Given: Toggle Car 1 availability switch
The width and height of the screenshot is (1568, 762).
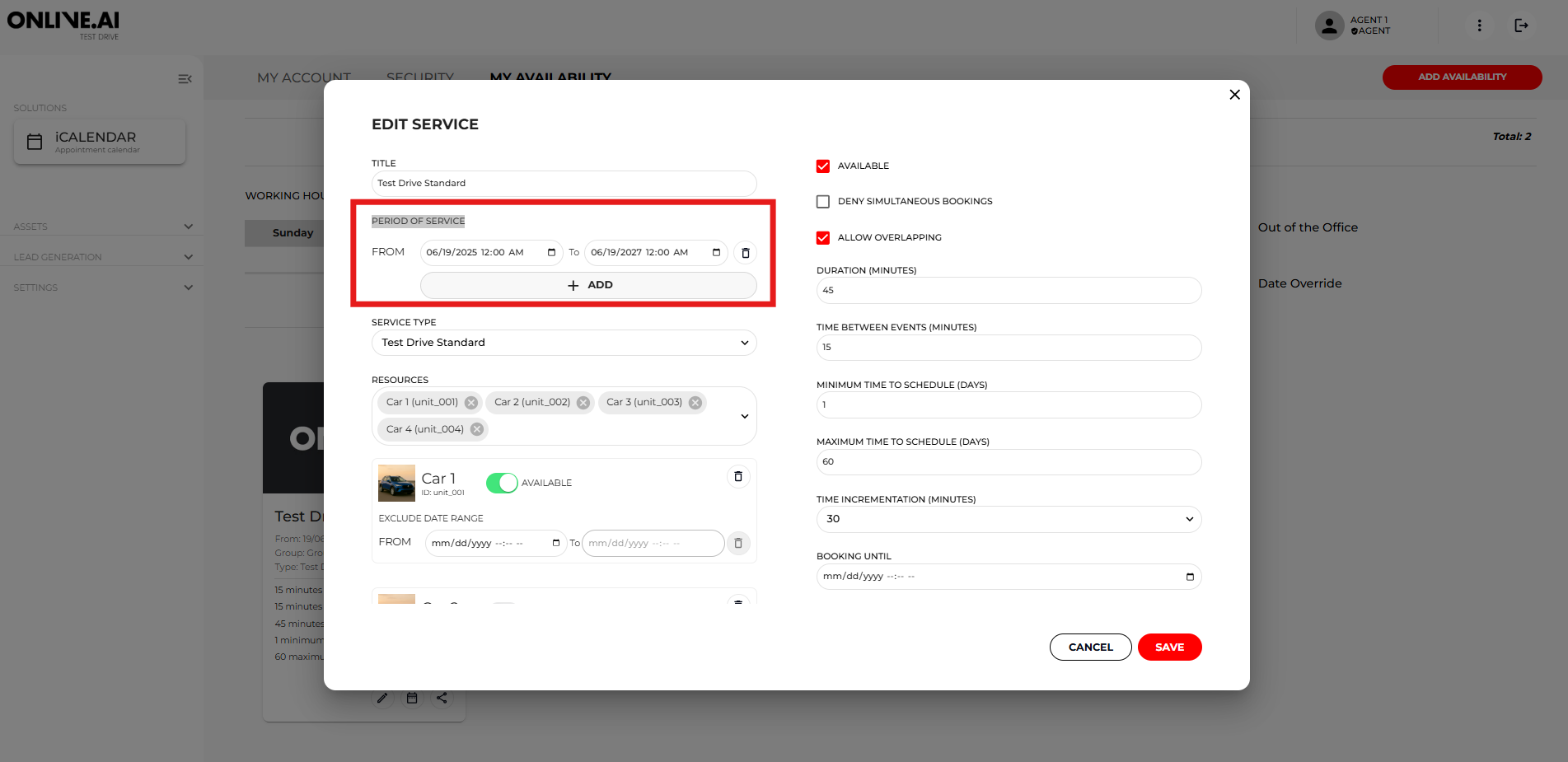Looking at the screenshot, I should pyautogui.click(x=501, y=483).
